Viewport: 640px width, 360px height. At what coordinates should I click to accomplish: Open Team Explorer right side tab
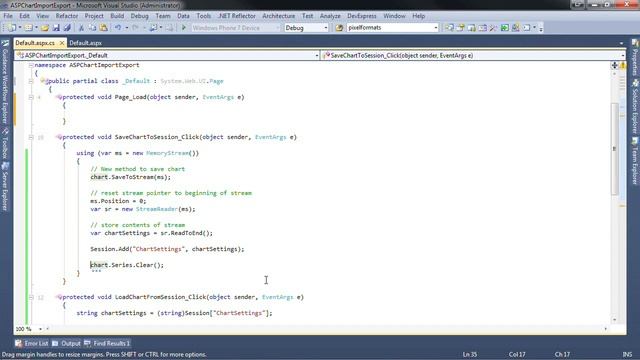[635, 161]
